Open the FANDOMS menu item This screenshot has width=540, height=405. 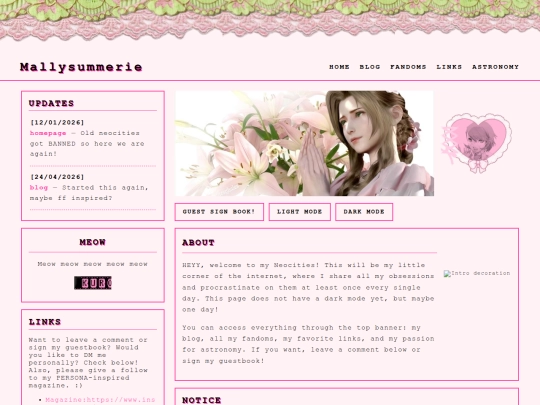coord(408,67)
